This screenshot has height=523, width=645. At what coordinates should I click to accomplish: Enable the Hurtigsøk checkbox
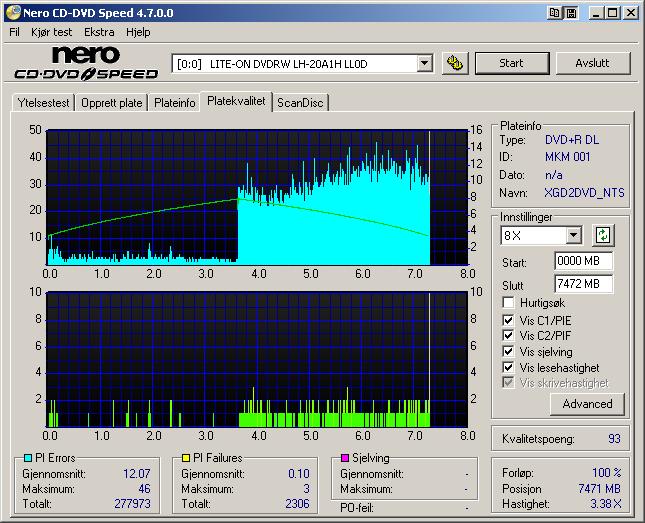(x=510, y=302)
